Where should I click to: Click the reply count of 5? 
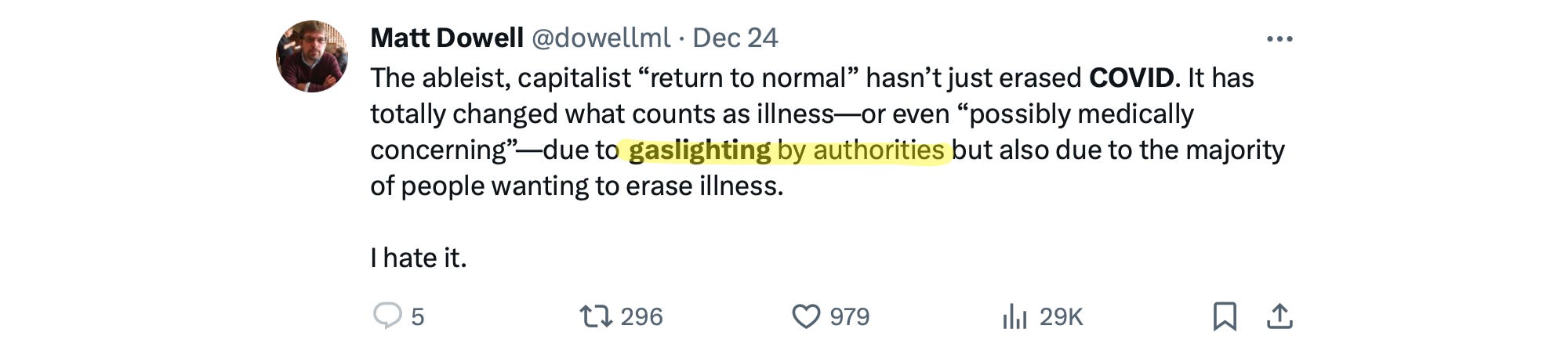[418, 316]
